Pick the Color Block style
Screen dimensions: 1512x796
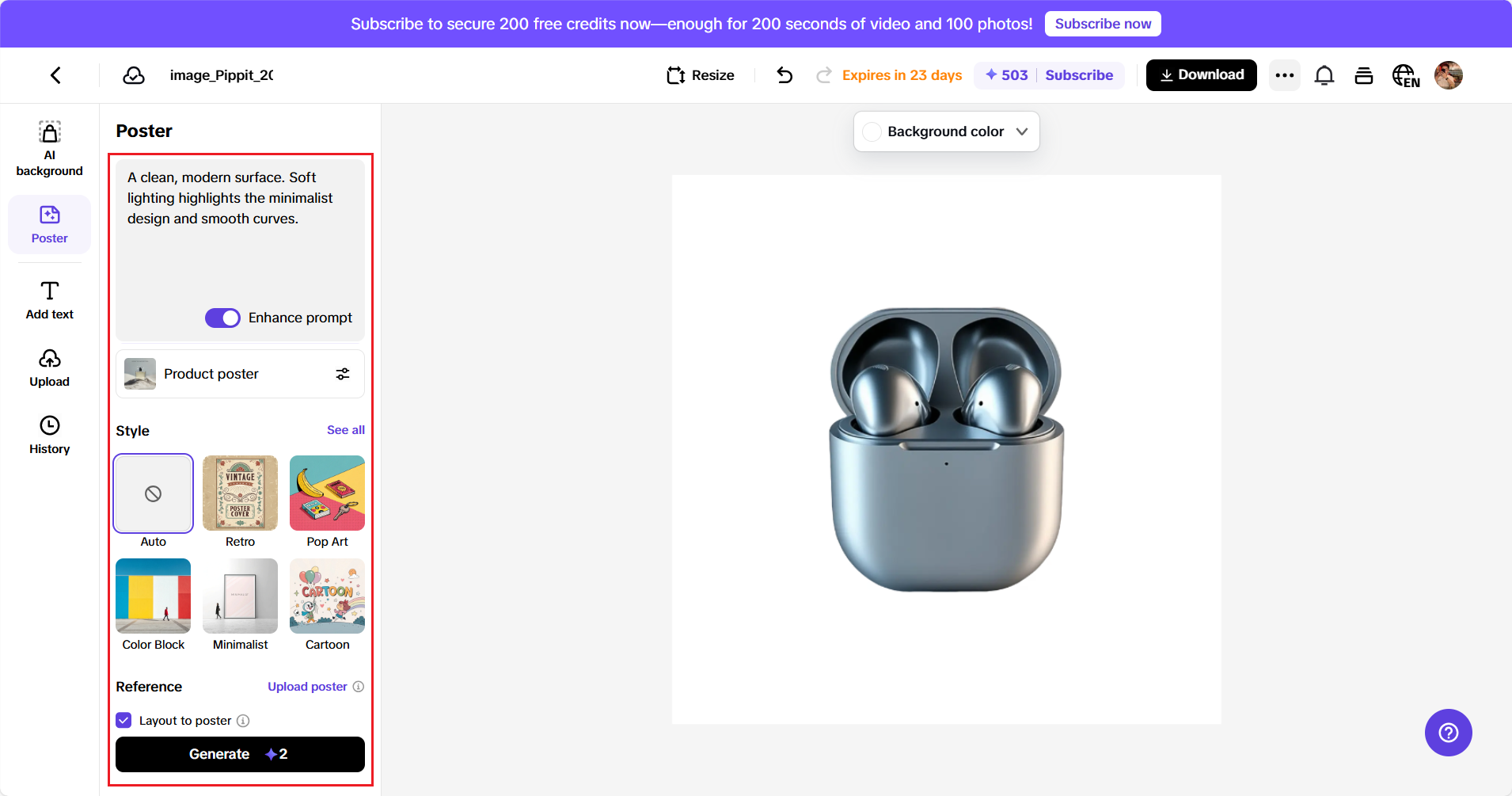154,596
